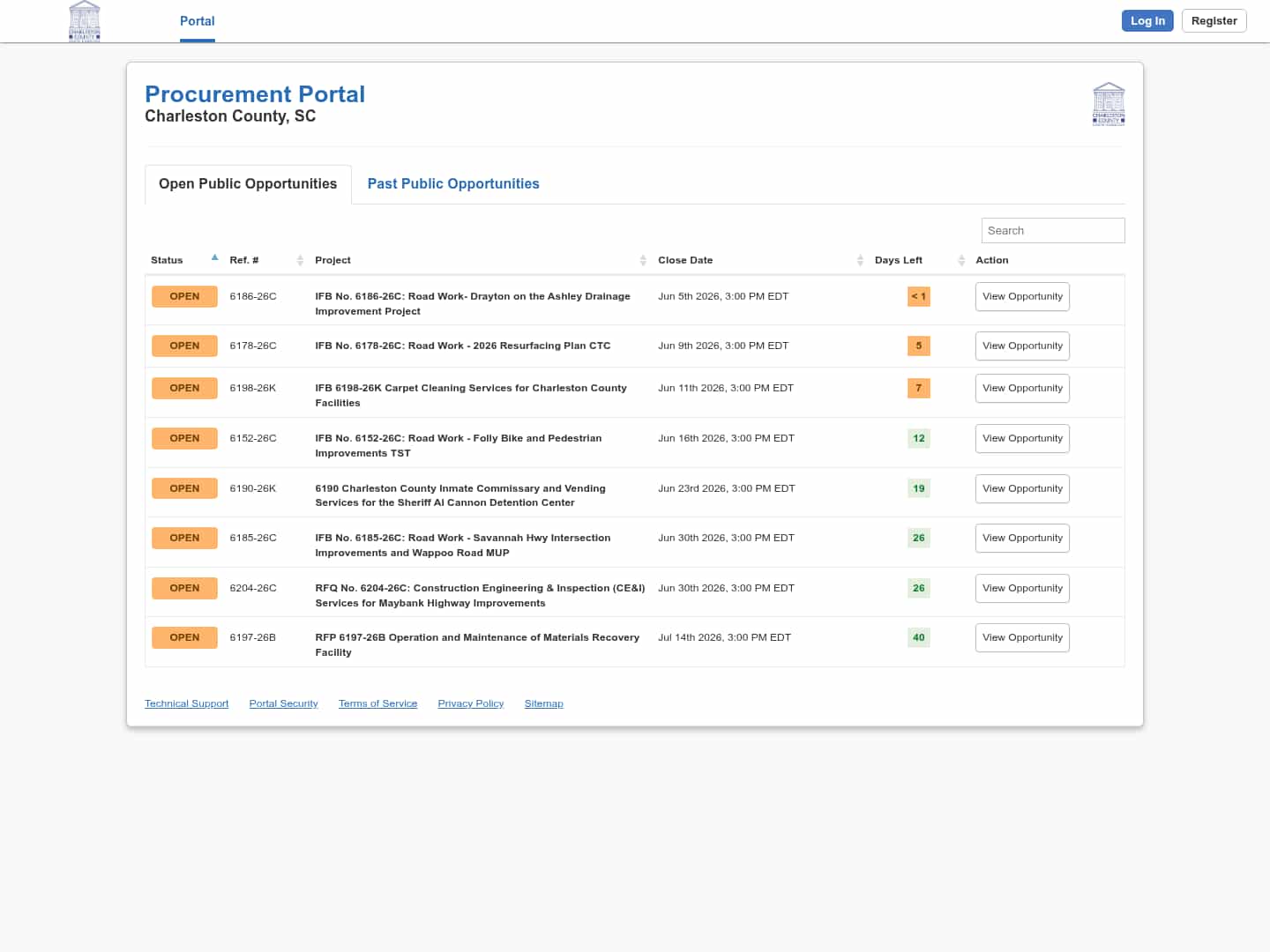View Opportunity for 6197-26B Materials Recovery

[1022, 637]
